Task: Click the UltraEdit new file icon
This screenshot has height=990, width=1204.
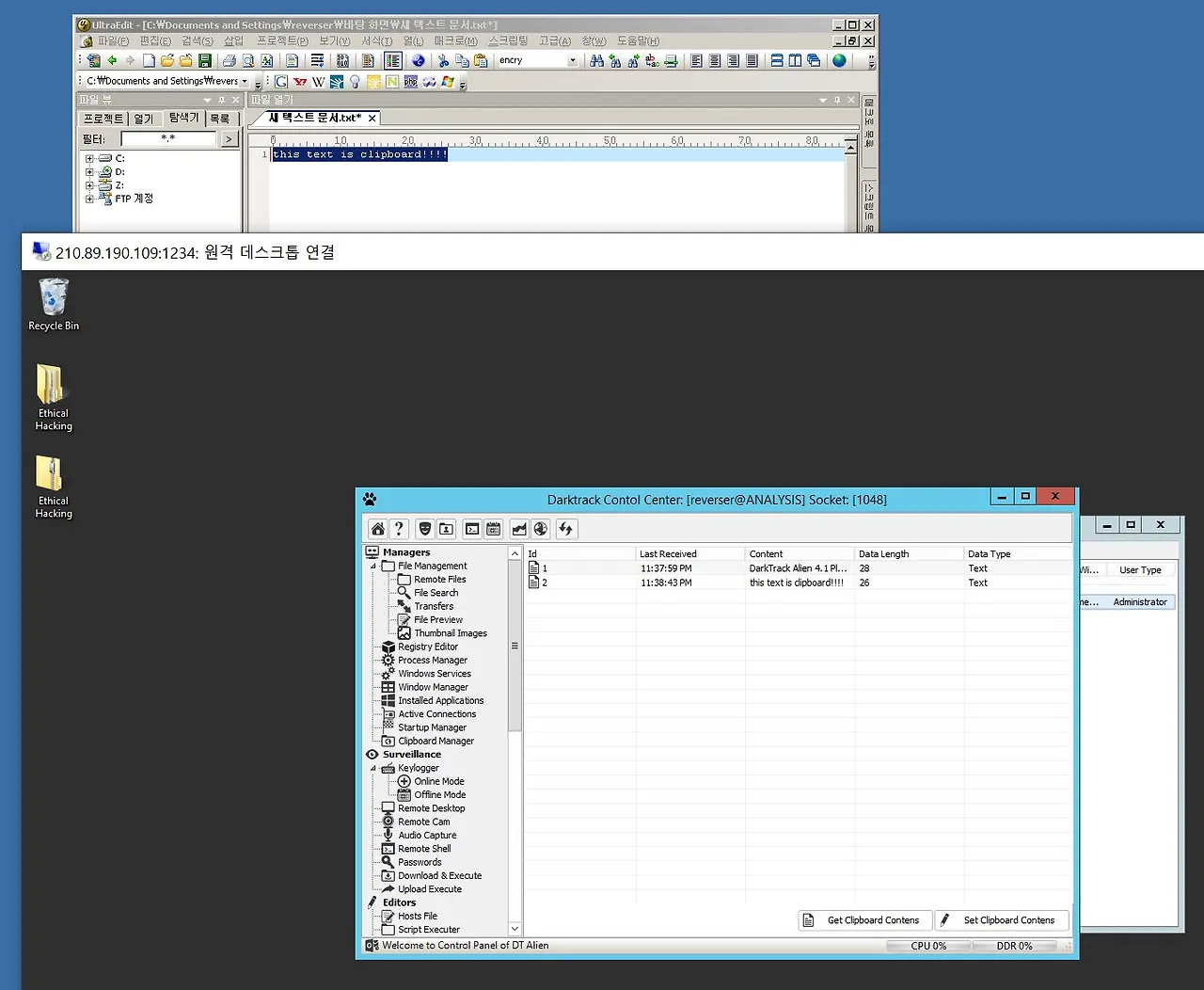Action: [x=149, y=60]
